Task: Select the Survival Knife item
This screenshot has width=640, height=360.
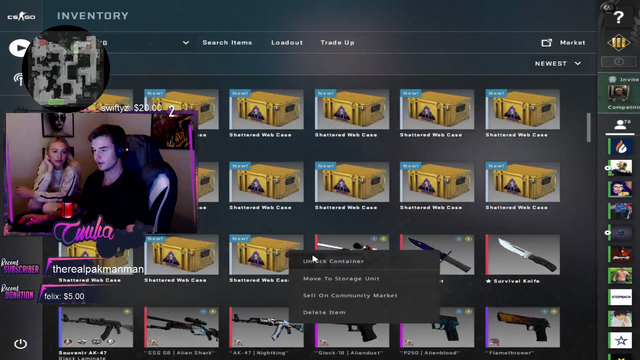Action: tap(522, 259)
